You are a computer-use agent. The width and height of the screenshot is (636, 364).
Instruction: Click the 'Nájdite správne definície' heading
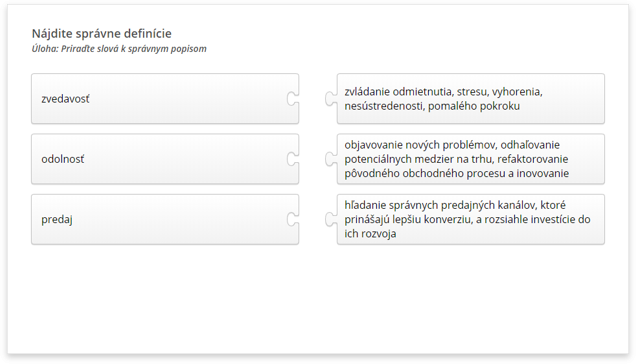102,33
